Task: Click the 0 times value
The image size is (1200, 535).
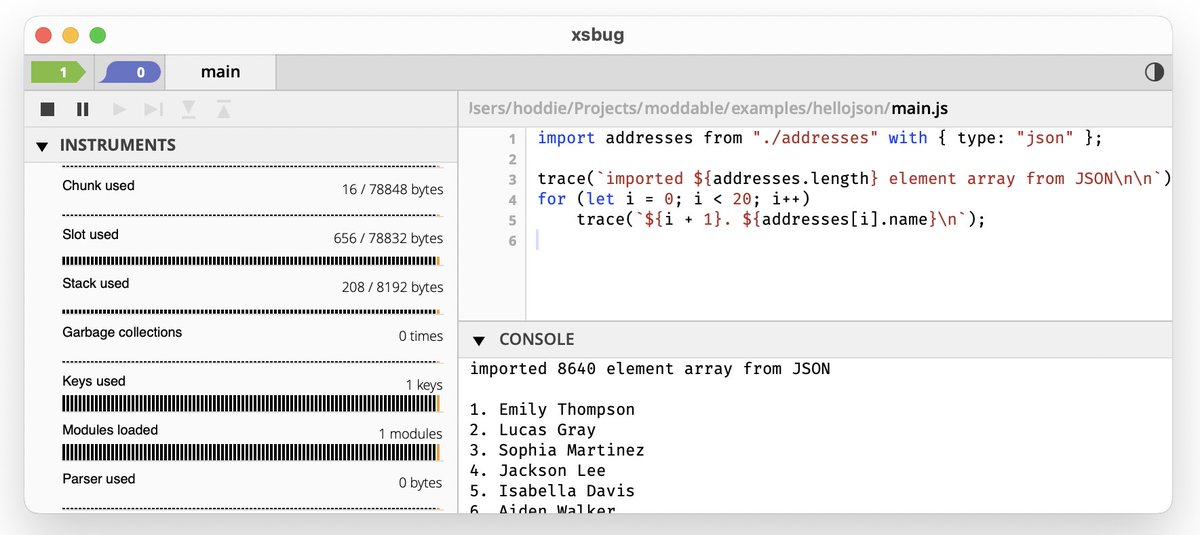Action: tap(420, 336)
